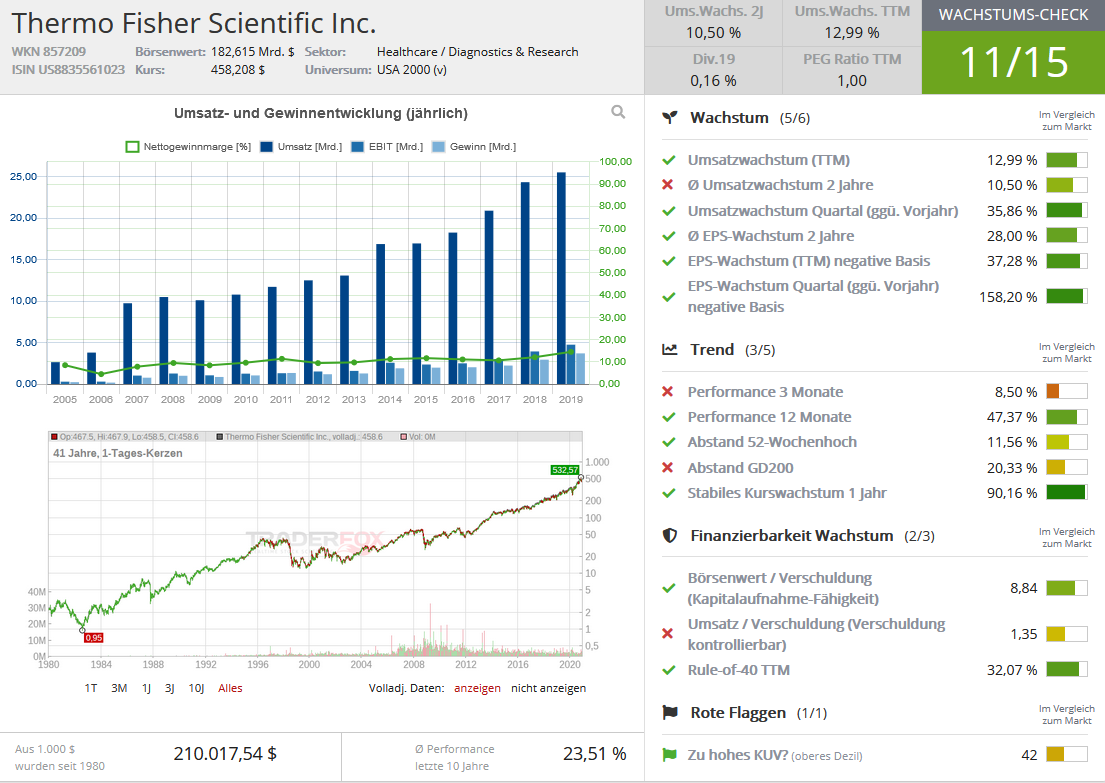Click the 11/15 Wachstums-Check score
Viewport: 1105px width, 783px height.
1013,62
